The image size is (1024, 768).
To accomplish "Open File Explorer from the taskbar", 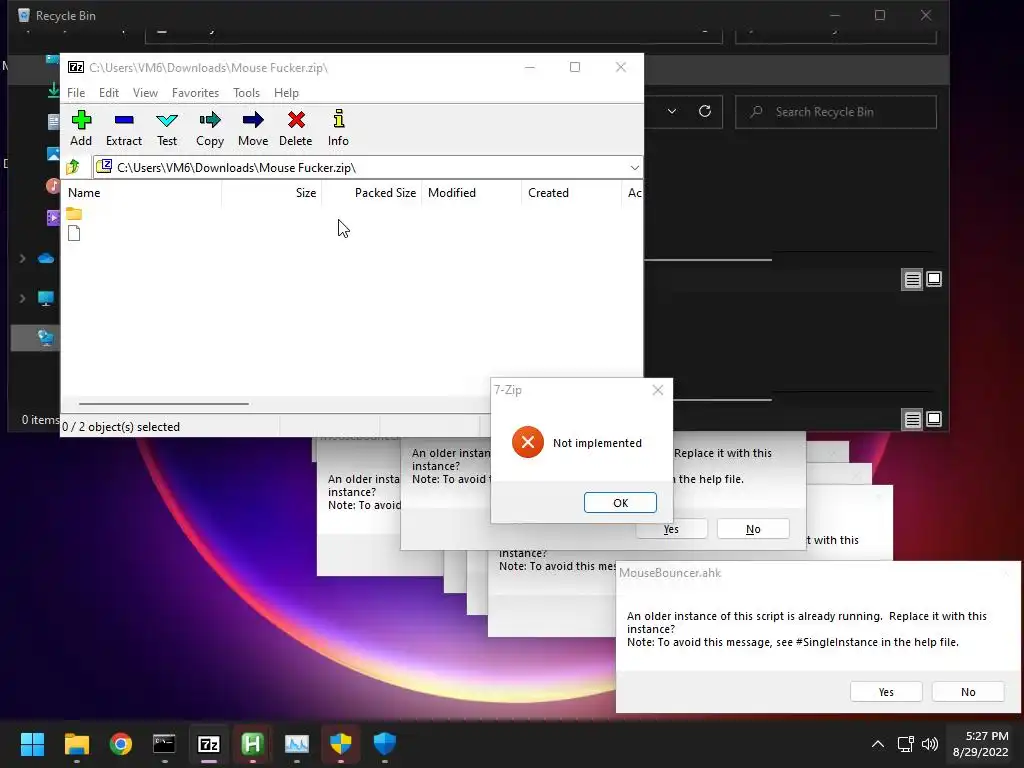I will tap(76, 743).
